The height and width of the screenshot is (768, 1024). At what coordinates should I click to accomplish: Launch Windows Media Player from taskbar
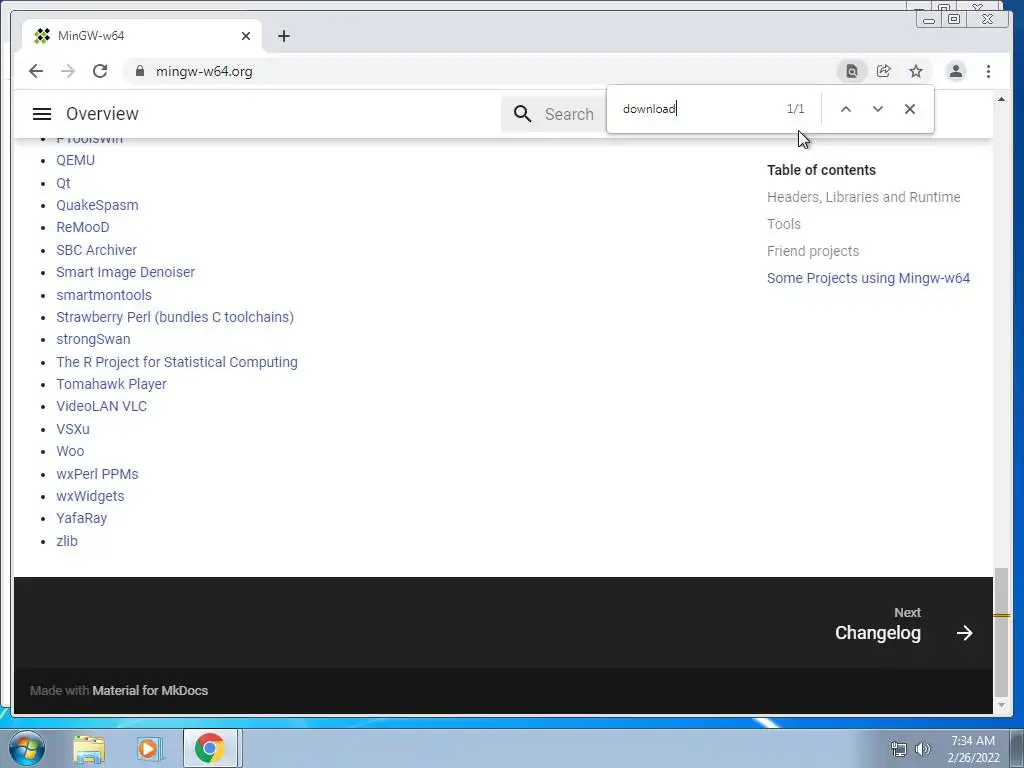[x=150, y=749]
